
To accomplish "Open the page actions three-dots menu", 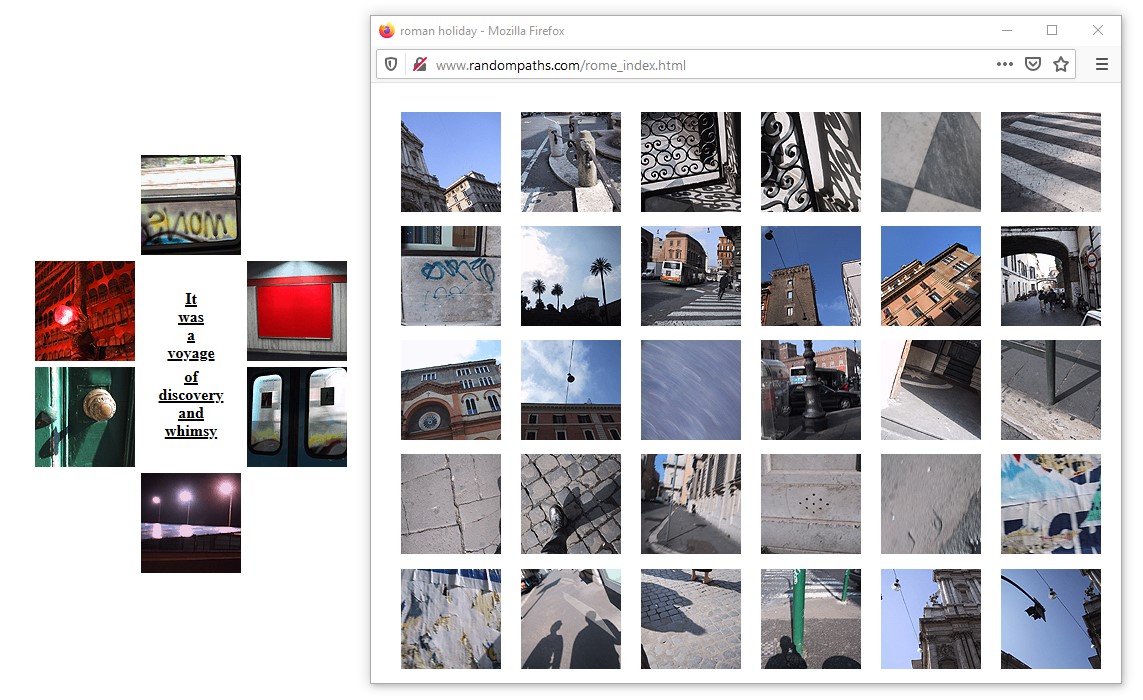I will pyautogui.click(x=1004, y=64).
